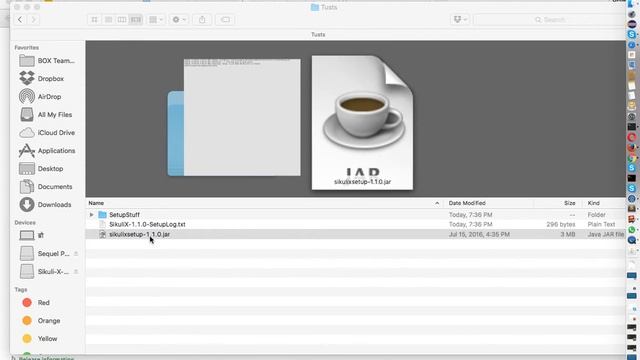Image resolution: width=640 pixels, height=360 pixels.
Task: Click the "Jul 15, 2016, 4:35 PM" date
Action: click(479, 234)
